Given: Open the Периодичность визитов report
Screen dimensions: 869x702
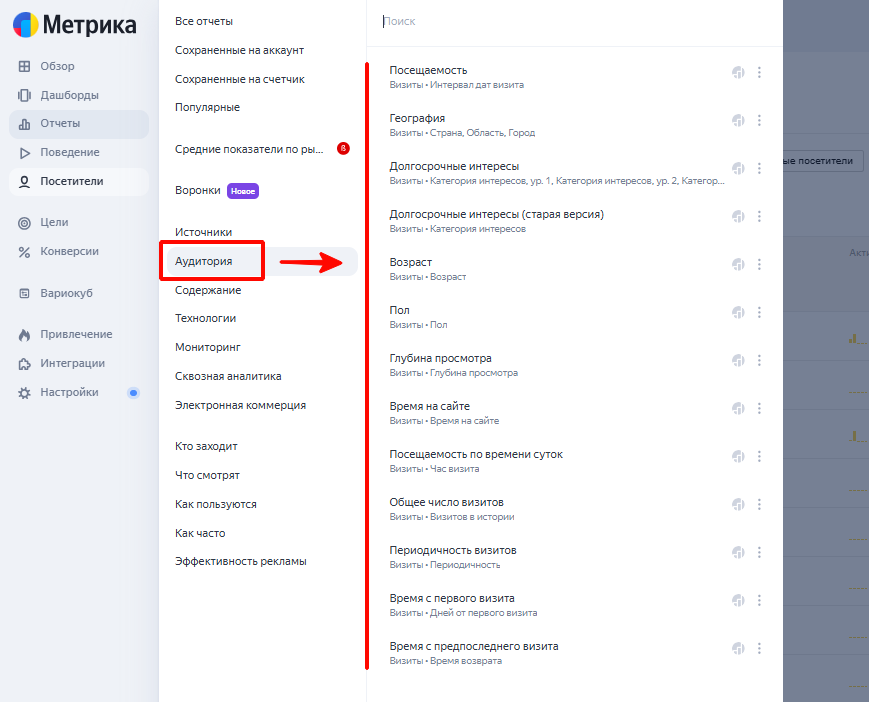Looking at the screenshot, I should pos(452,550).
